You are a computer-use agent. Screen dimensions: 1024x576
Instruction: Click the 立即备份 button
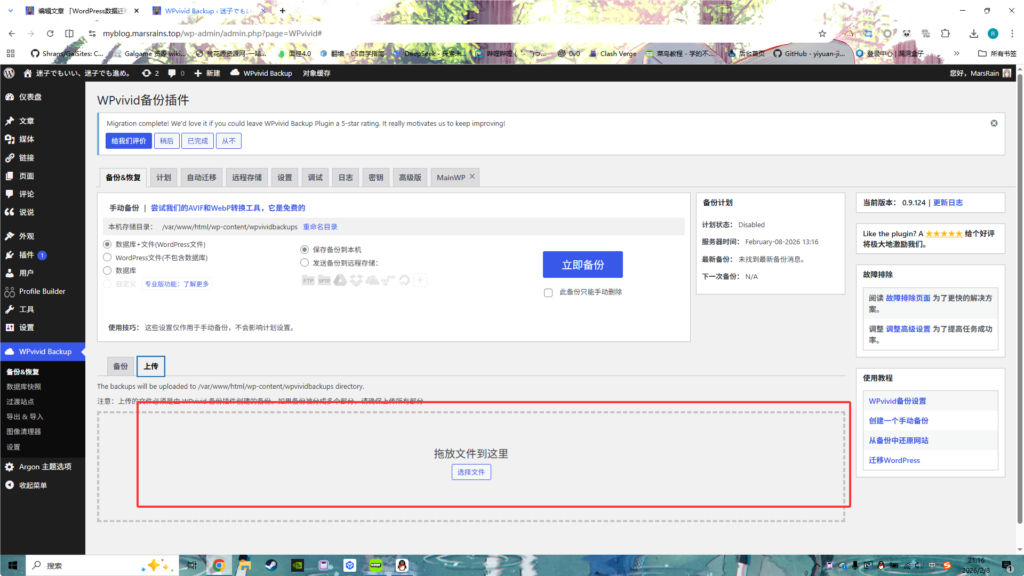[x=582, y=264]
